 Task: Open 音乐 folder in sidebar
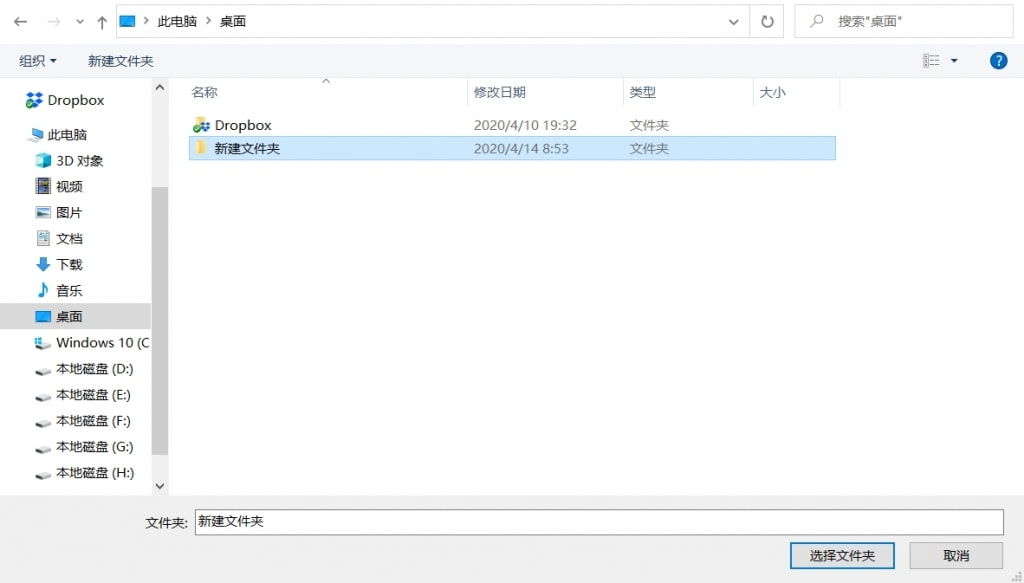[69, 290]
